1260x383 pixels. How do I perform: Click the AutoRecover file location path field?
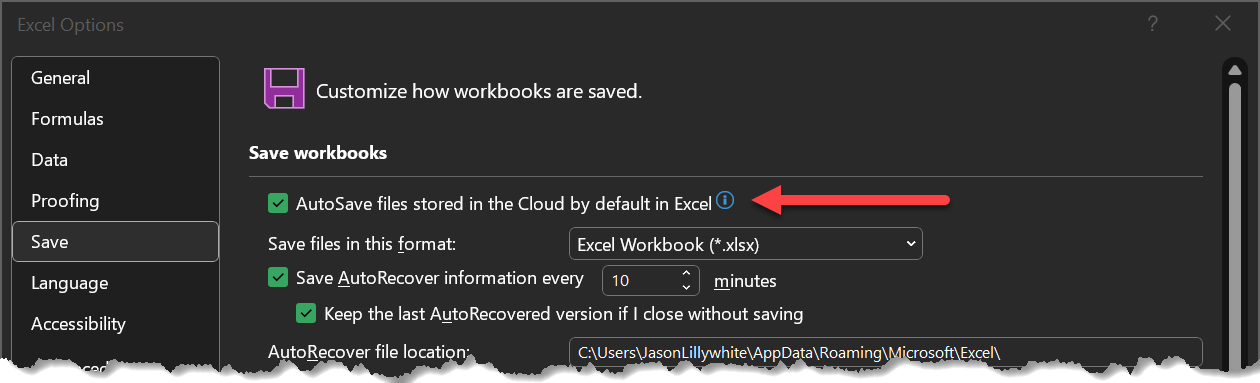click(x=885, y=352)
